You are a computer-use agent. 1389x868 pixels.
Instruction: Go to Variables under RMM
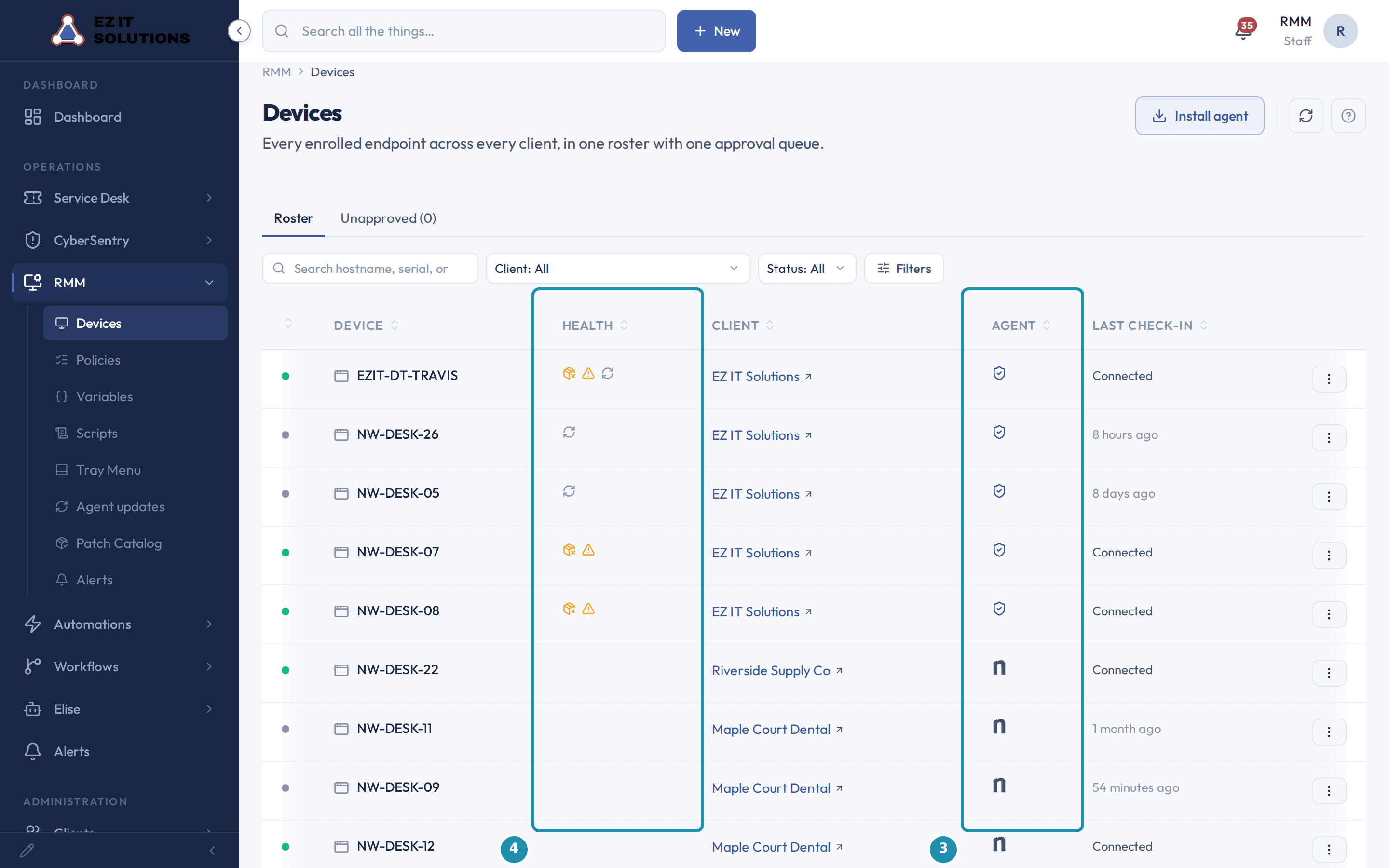pyautogui.click(x=136, y=397)
